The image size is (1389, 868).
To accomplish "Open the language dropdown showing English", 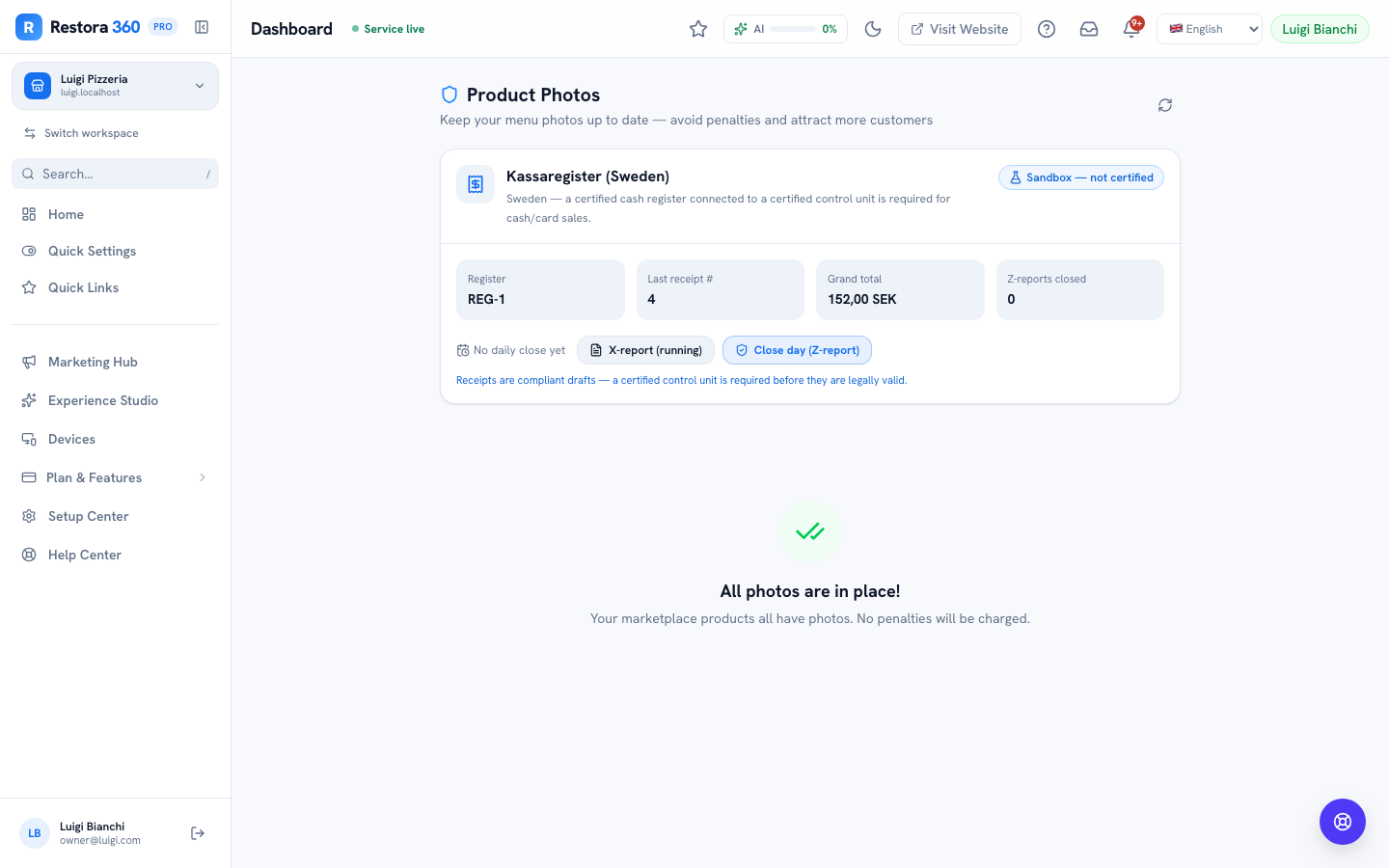I will click(x=1210, y=29).
